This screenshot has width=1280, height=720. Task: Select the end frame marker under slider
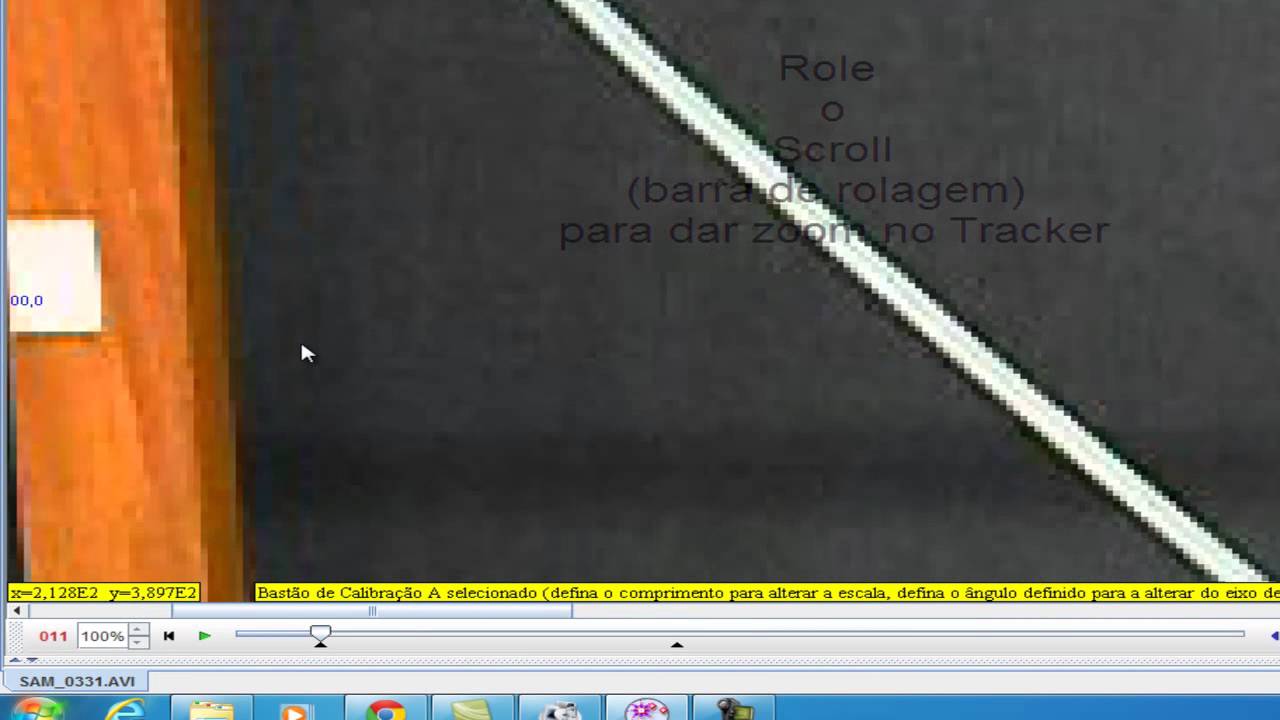click(x=677, y=645)
